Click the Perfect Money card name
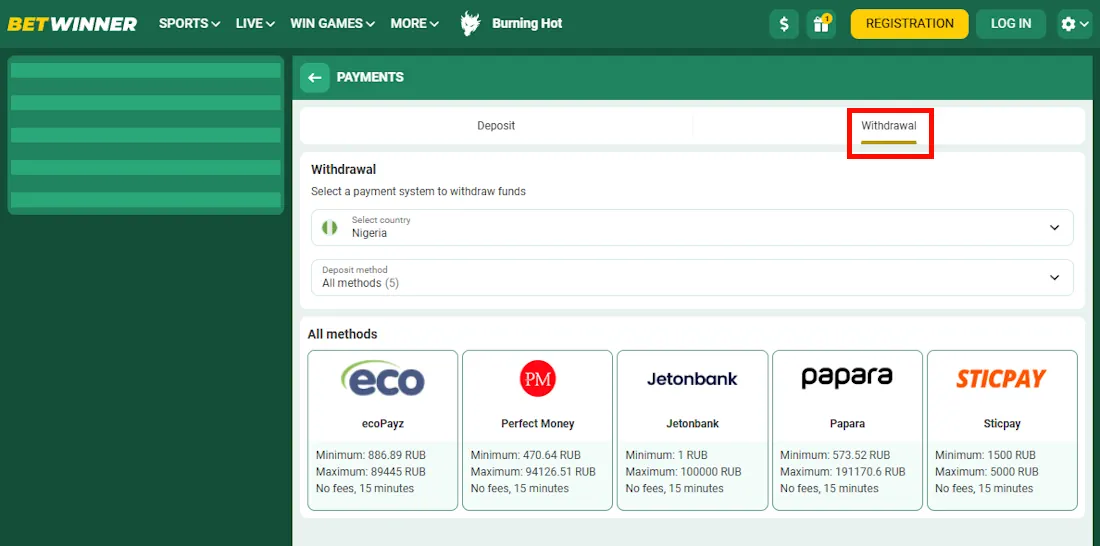The width and height of the screenshot is (1100, 546). [537, 424]
